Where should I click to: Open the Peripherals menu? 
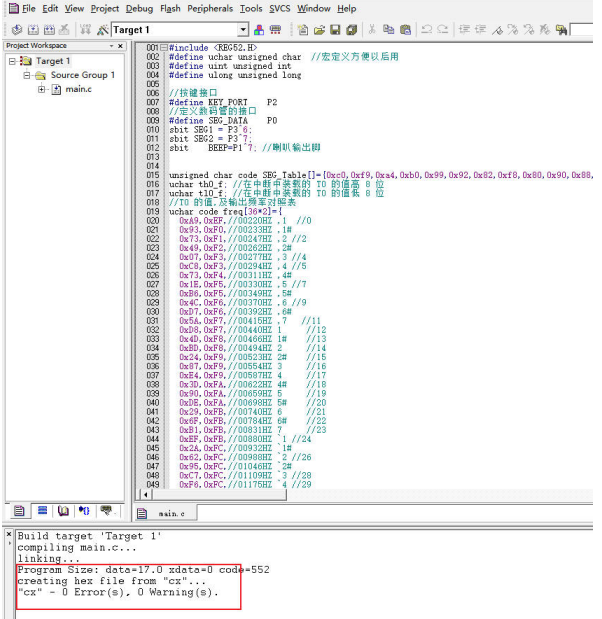point(208,8)
